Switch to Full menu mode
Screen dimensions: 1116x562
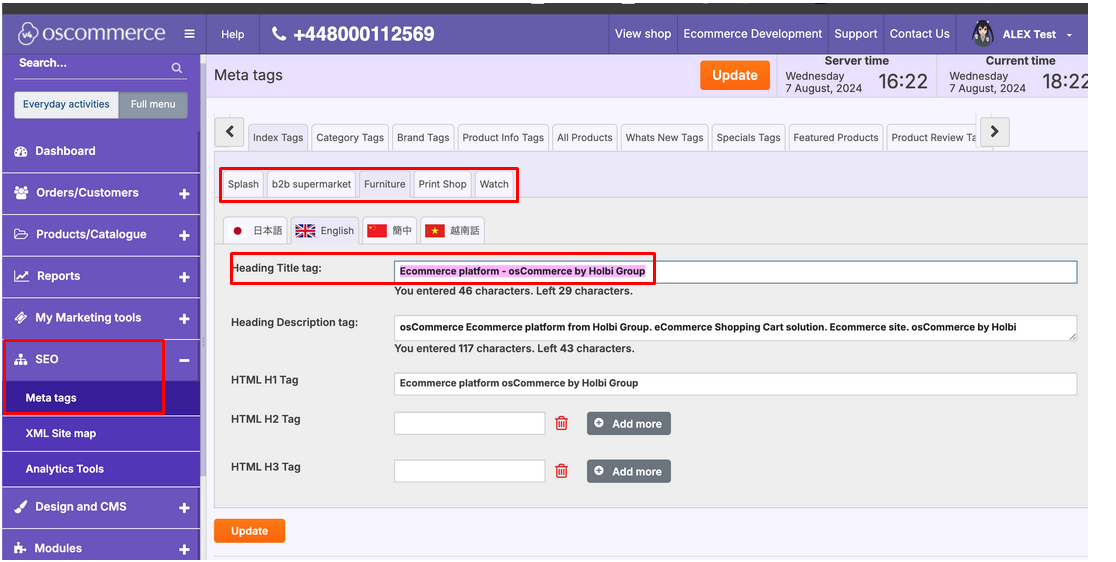click(153, 104)
